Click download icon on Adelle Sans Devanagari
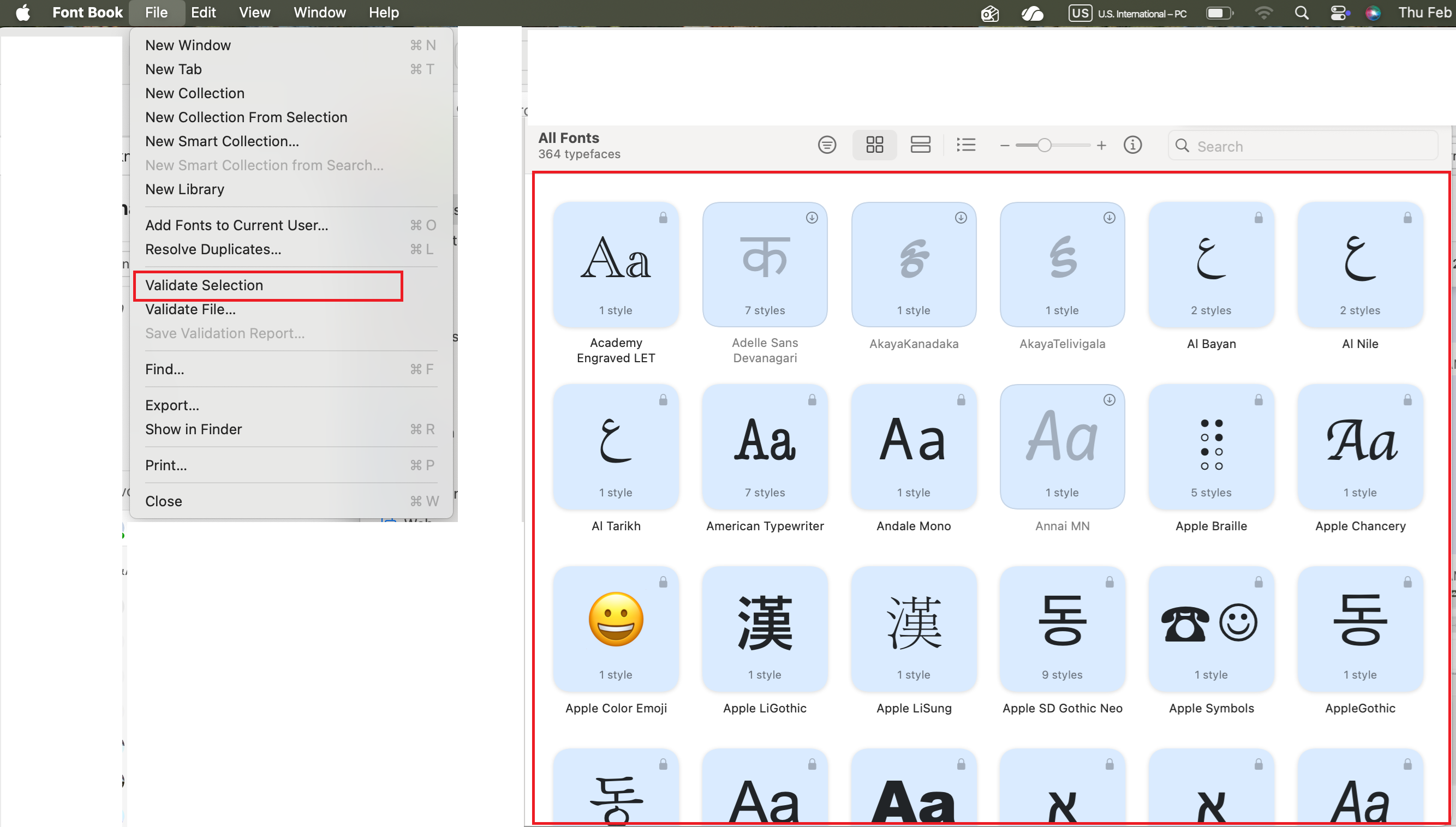The height and width of the screenshot is (827, 1456). pyautogui.click(x=812, y=218)
